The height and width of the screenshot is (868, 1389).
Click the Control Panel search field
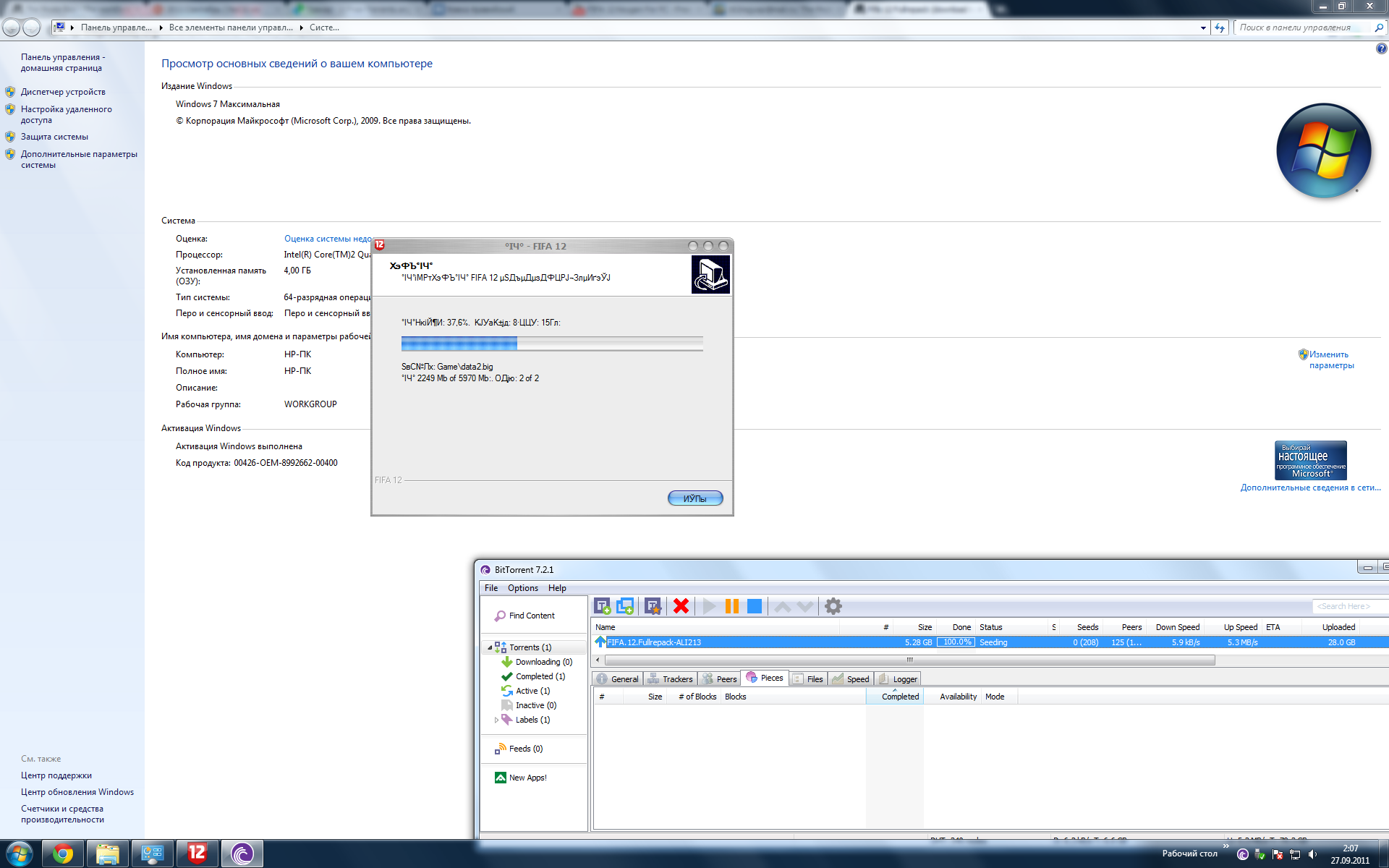tap(1304, 27)
